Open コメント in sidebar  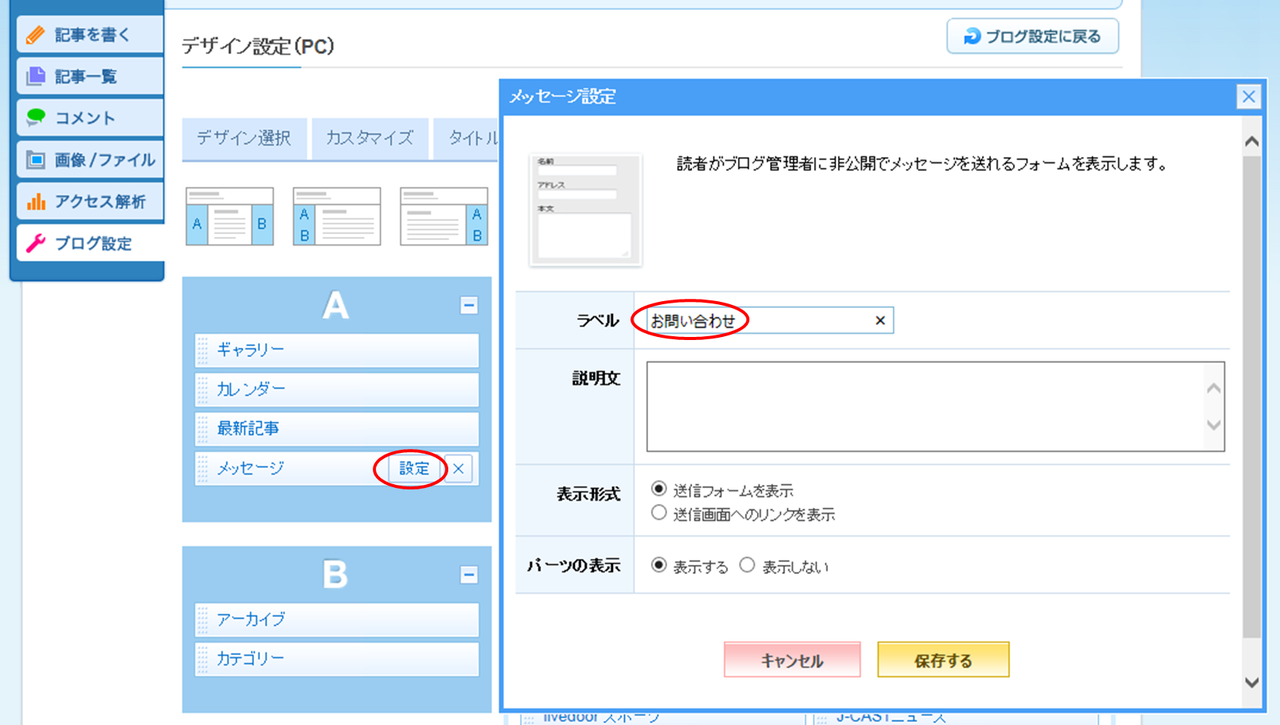coord(90,117)
